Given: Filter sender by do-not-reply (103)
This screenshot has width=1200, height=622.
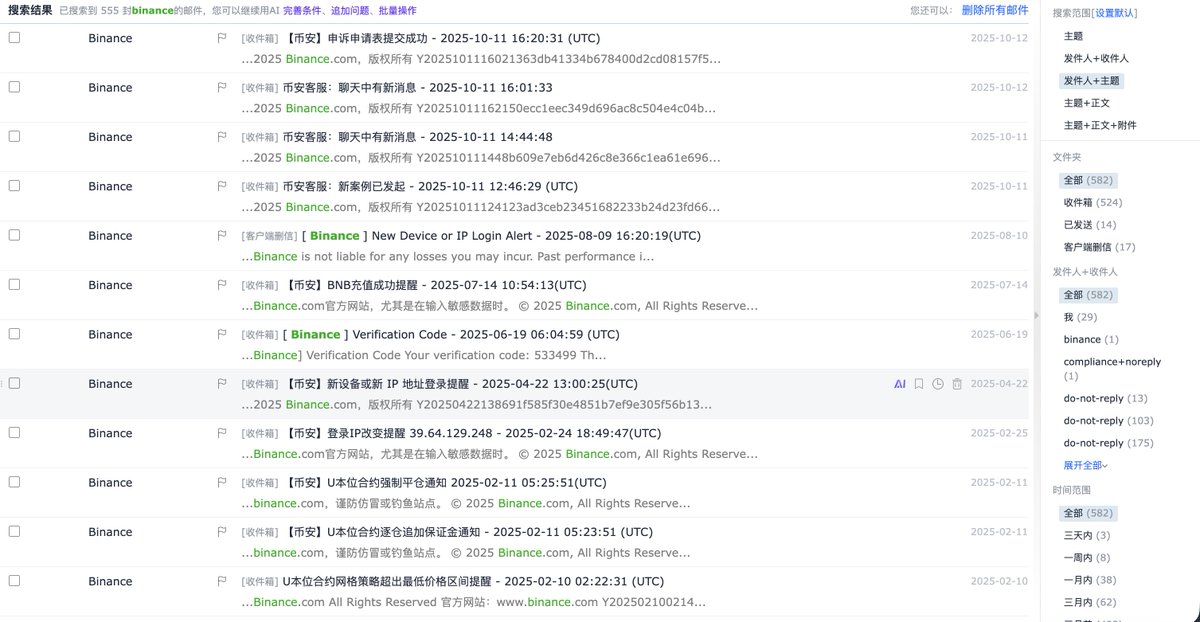Looking at the screenshot, I should click(1109, 421).
